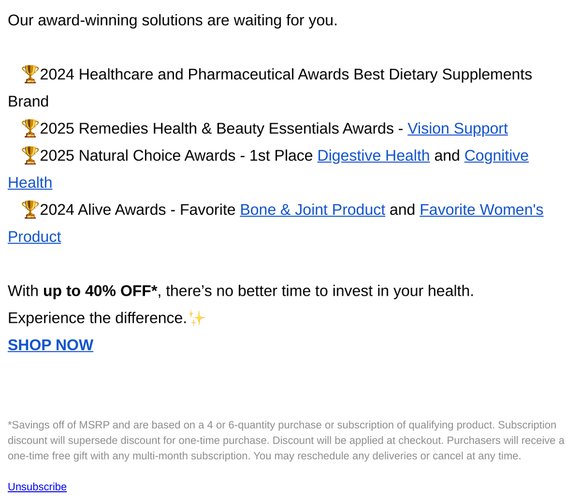Click the sparkles emoji after Experience the difference
Screen dimensions: 580x504
(x=197, y=318)
